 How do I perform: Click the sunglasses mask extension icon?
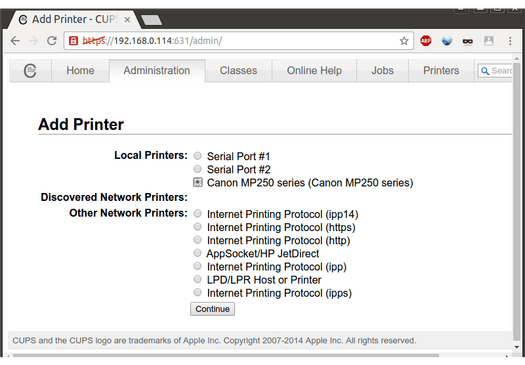[468, 41]
